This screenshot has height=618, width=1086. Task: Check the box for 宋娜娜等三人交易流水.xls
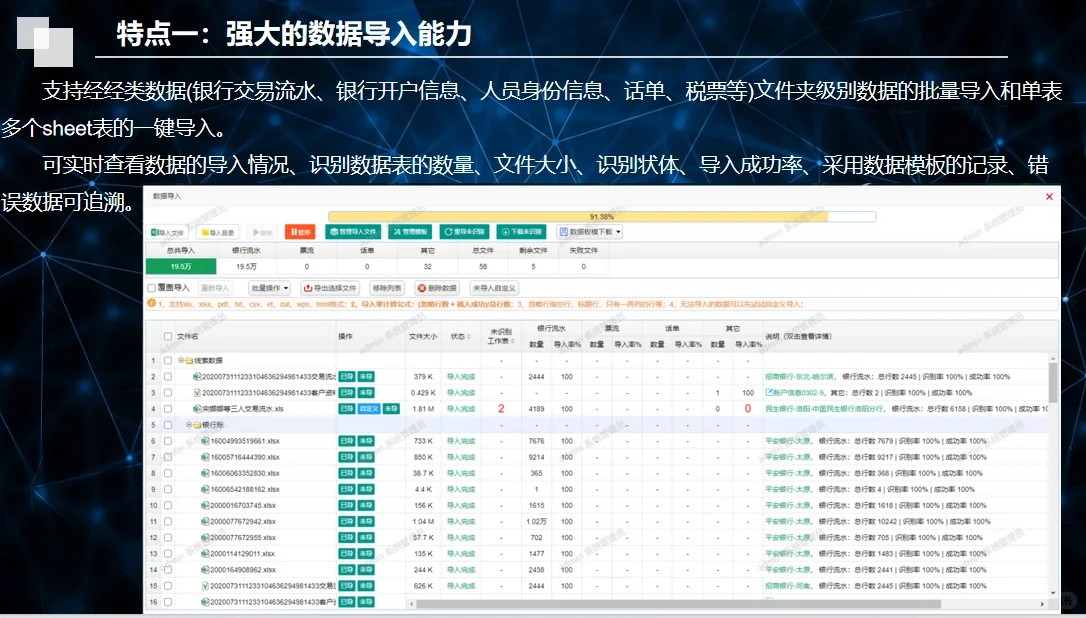(168, 409)
